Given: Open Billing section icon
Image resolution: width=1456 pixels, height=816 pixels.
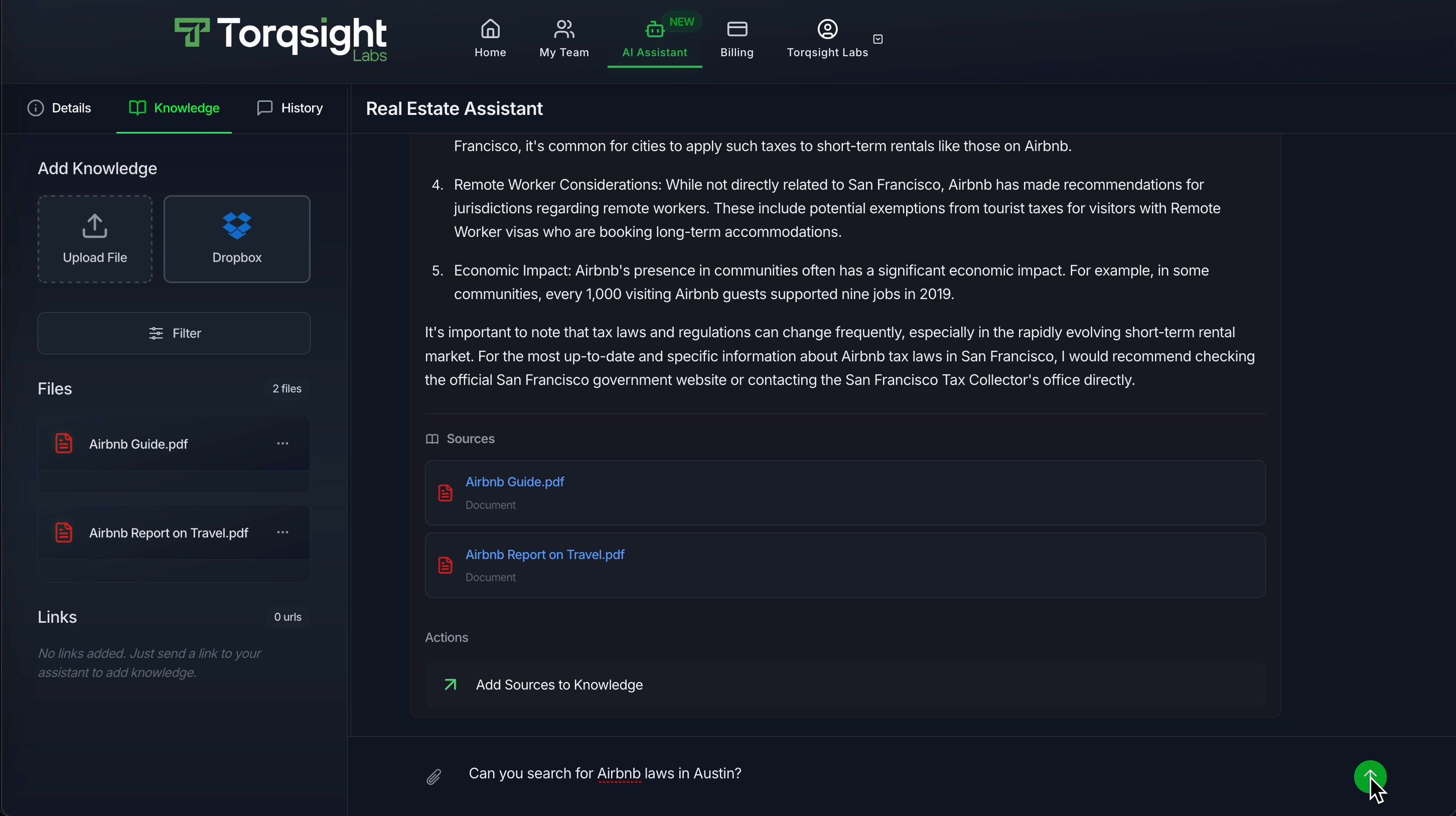Looking at the screenshot, I should [x=737, y=28].
